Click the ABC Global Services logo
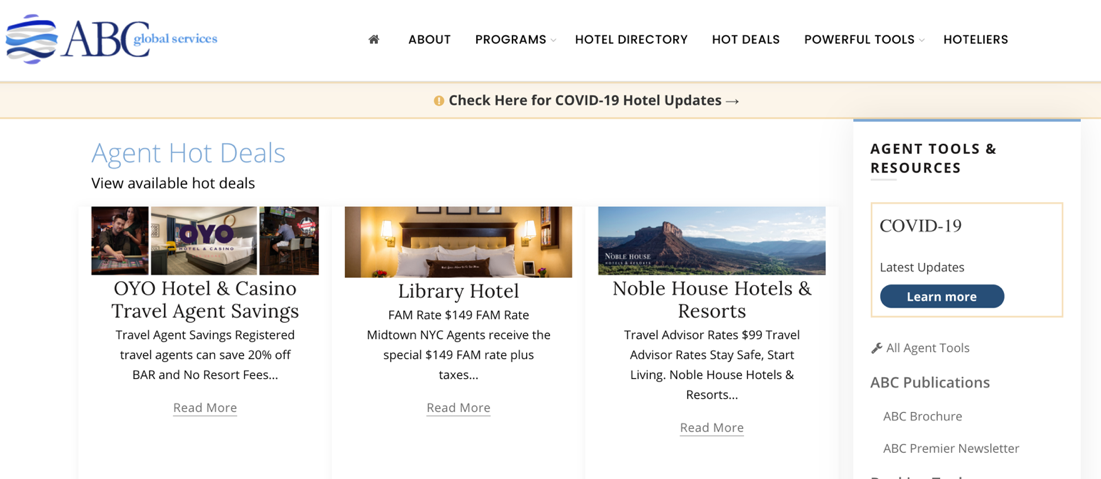 point(112,40)
